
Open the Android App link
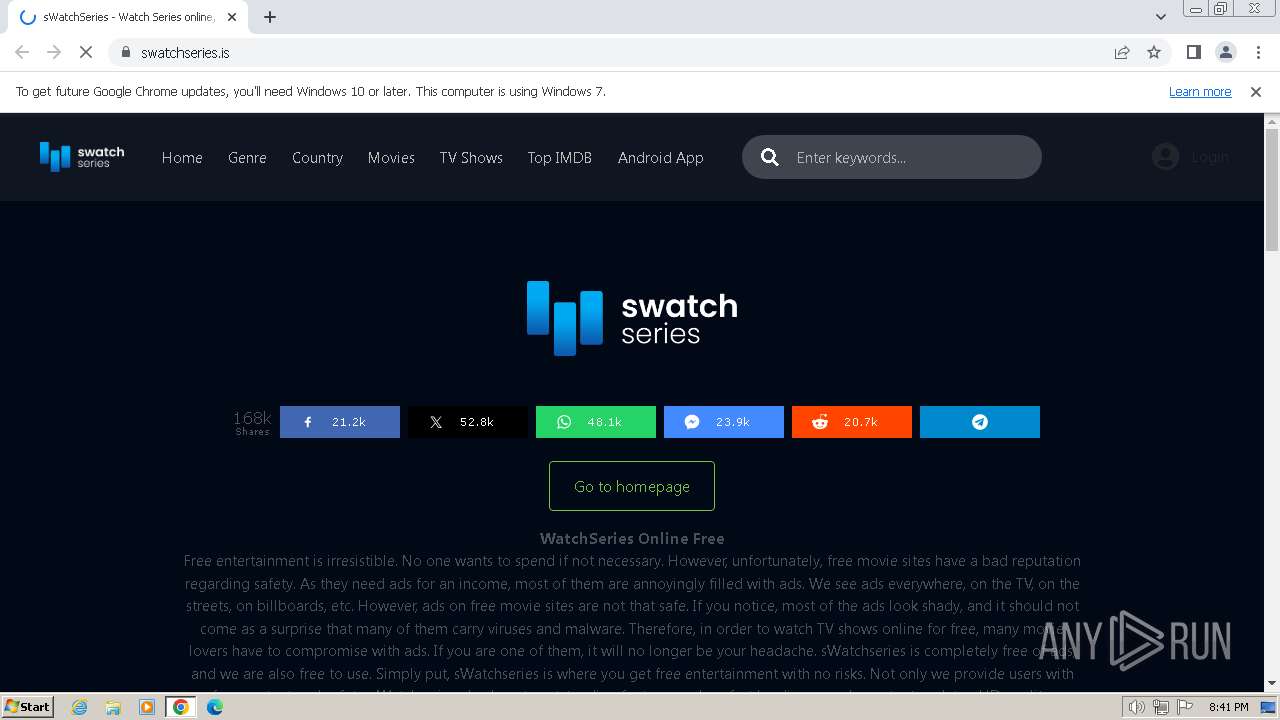661,157
